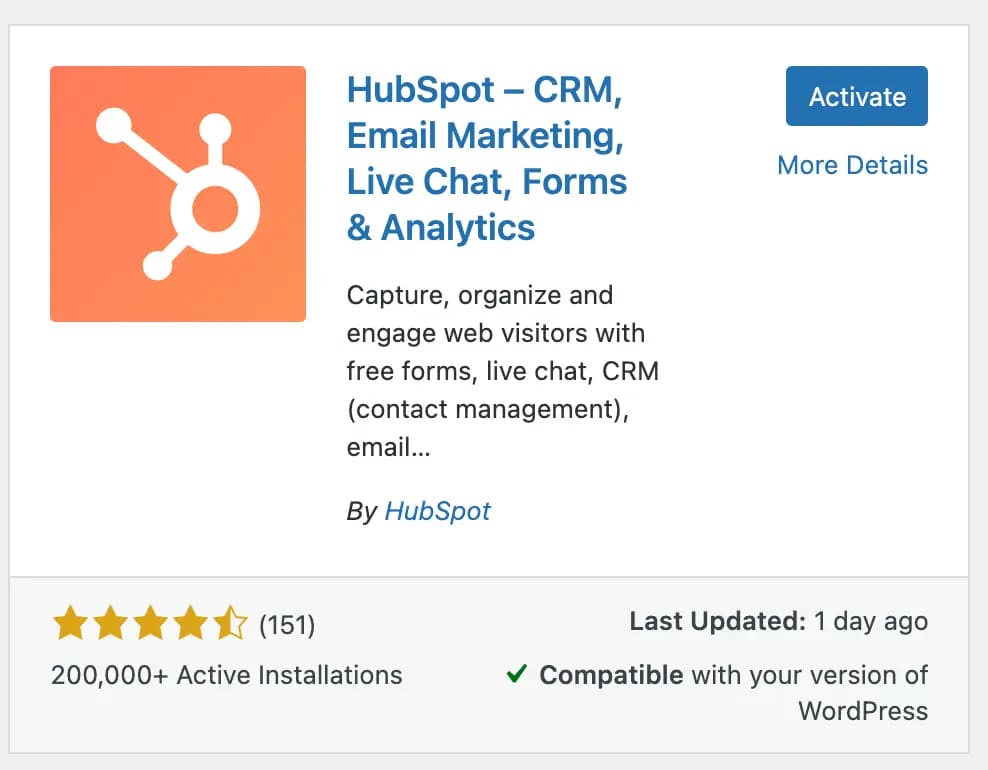The width and height of the screenshot is (988, 770).
Task: Click the orange plugin thumbnail square
Action: point(177,192)
